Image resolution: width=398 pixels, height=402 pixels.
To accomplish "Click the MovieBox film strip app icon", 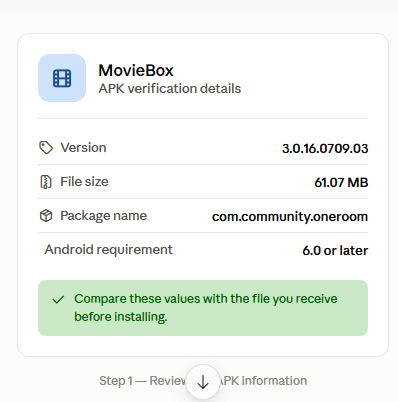I will pos(62,78).
